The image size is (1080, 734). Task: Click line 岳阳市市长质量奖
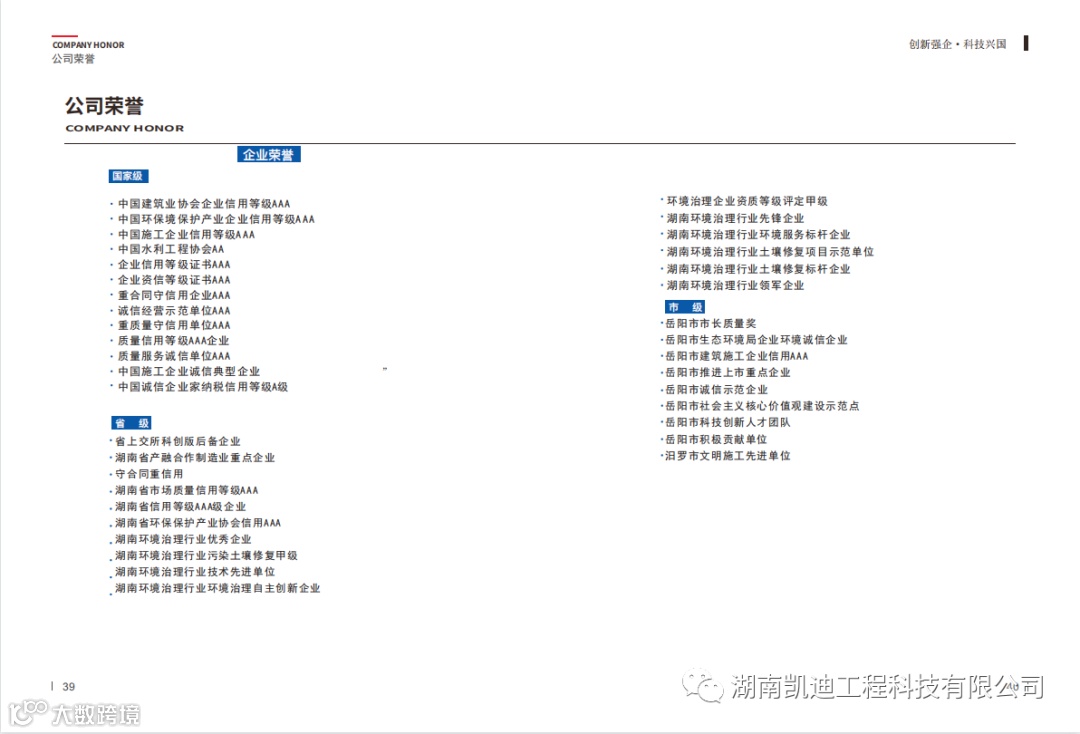click(x=711, y=324)
